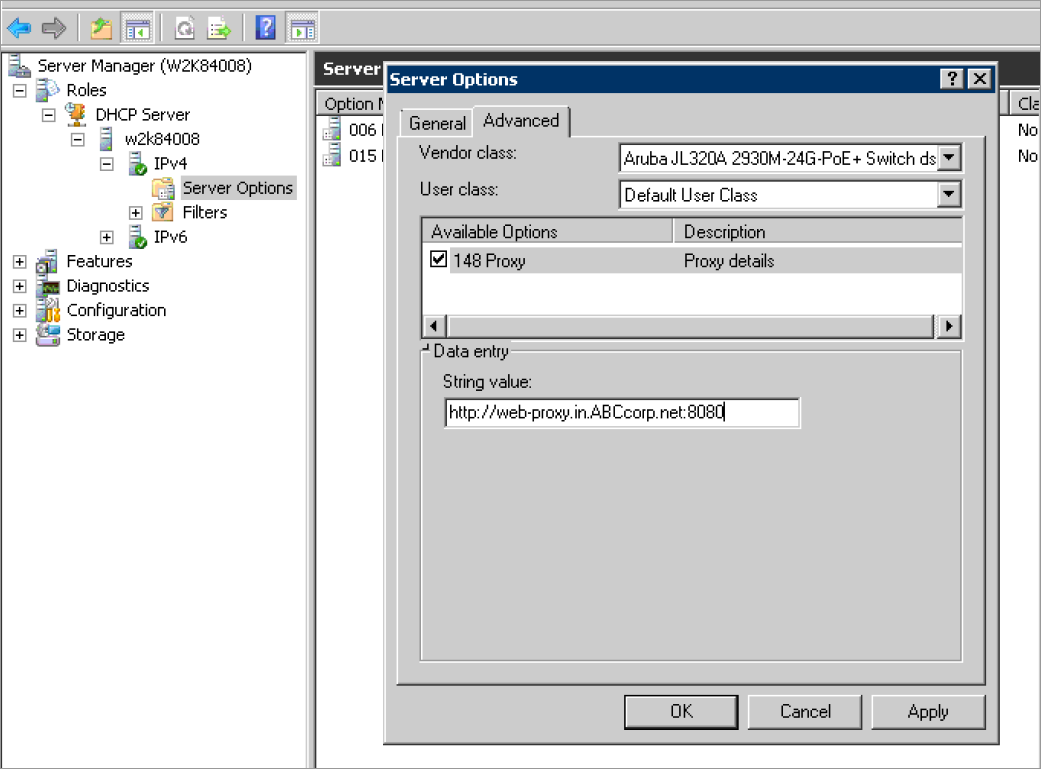Click the Apply button
This screenshot has width=1041, height=769.
[x=928, y=711]
